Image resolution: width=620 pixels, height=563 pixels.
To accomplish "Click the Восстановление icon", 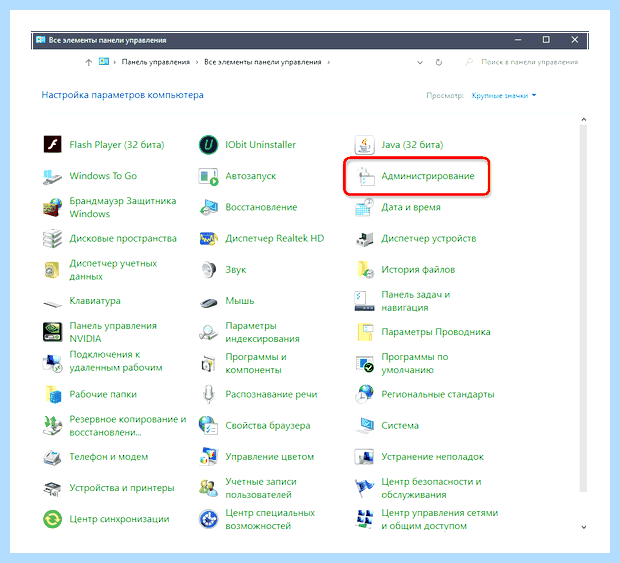I will tap(208, 207).
